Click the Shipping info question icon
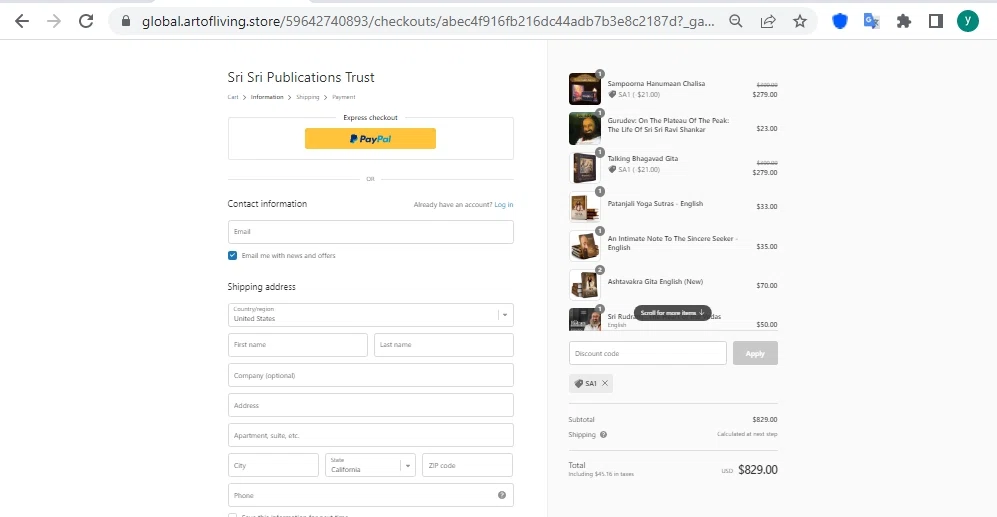The height and width of the screenshot is (517, 997). coord(603,434)
